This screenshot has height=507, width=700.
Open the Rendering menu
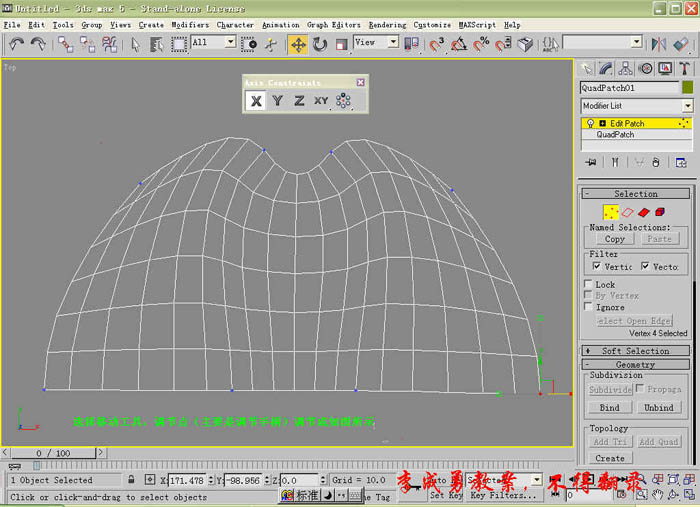[x=387, y=25]
